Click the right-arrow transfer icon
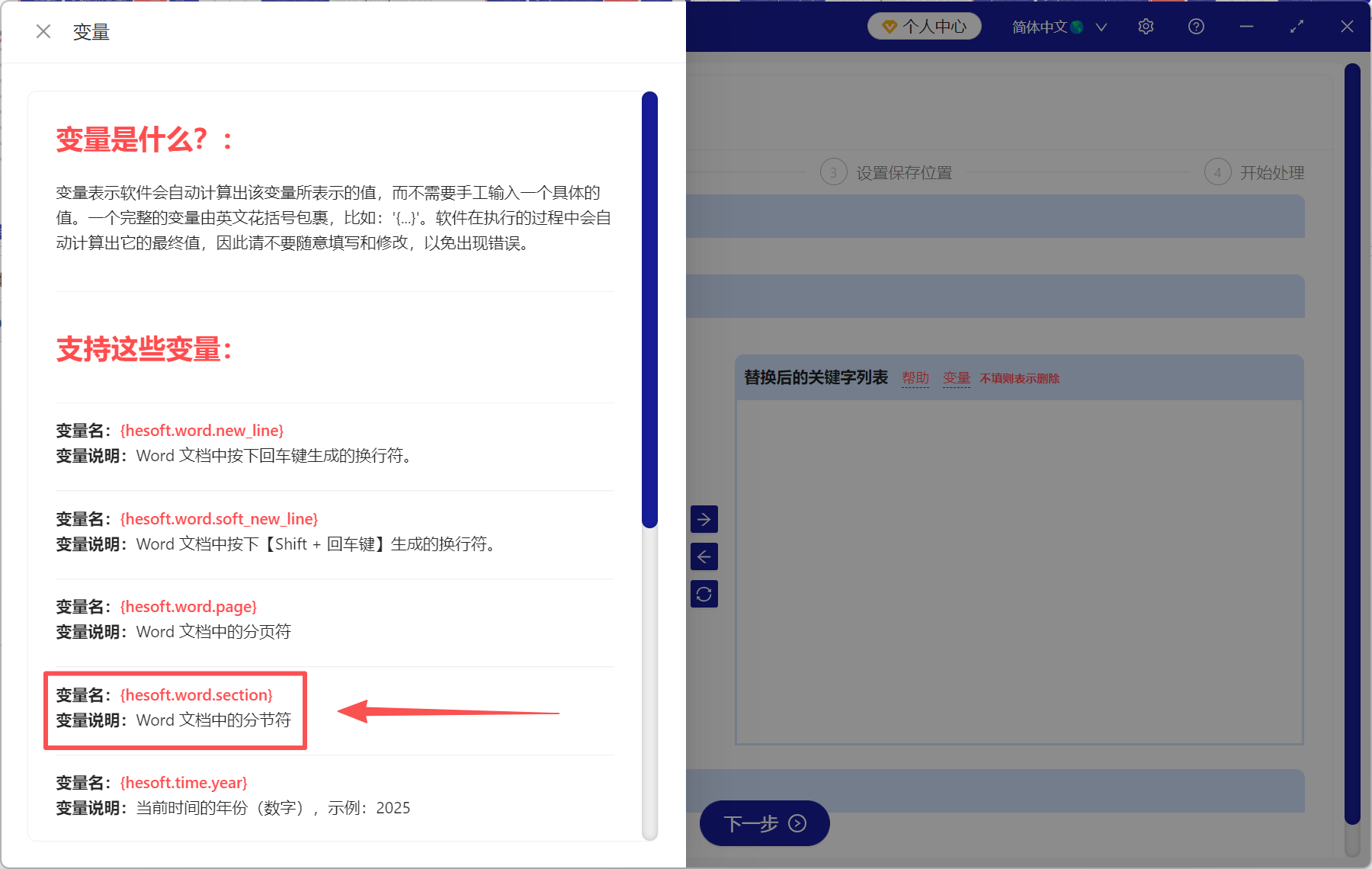The width and height of the screenshot is (1372, 869). coord(704,519)
